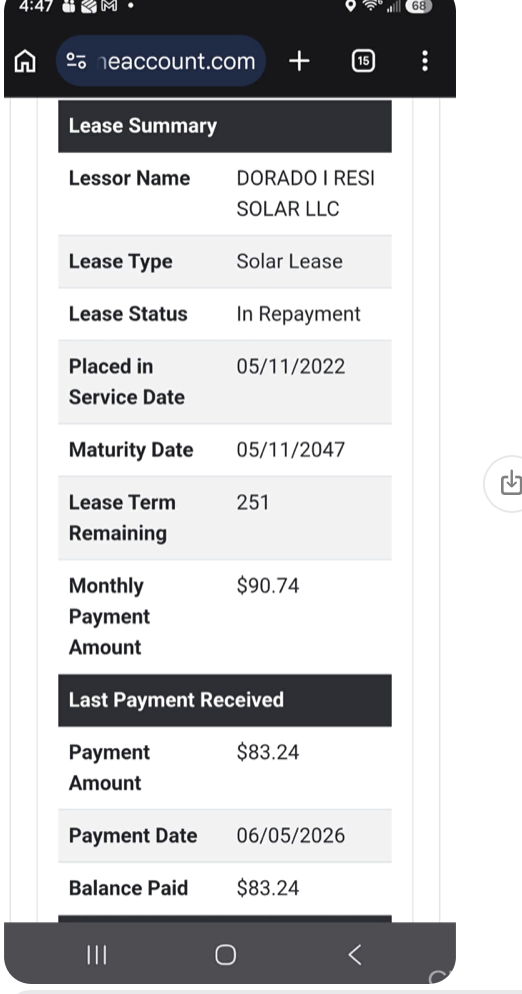Tap the Placed in Service Date value
The image size is (522, 994).
[290, 366]
